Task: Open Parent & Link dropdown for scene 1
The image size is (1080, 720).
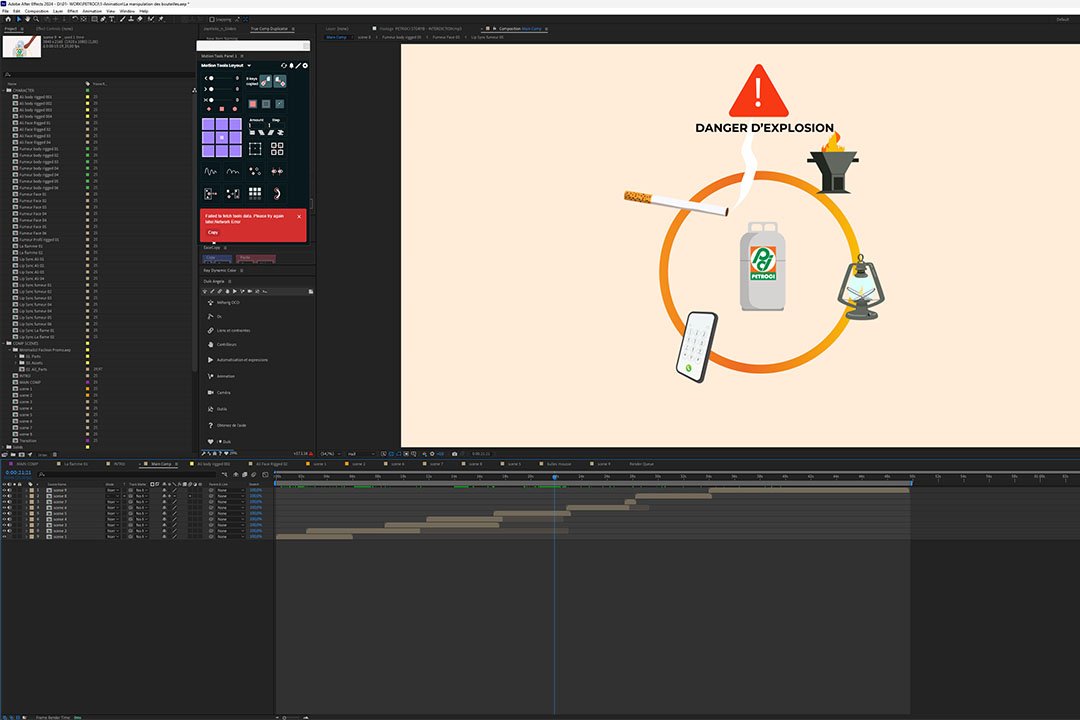Action: pos(230,537)
